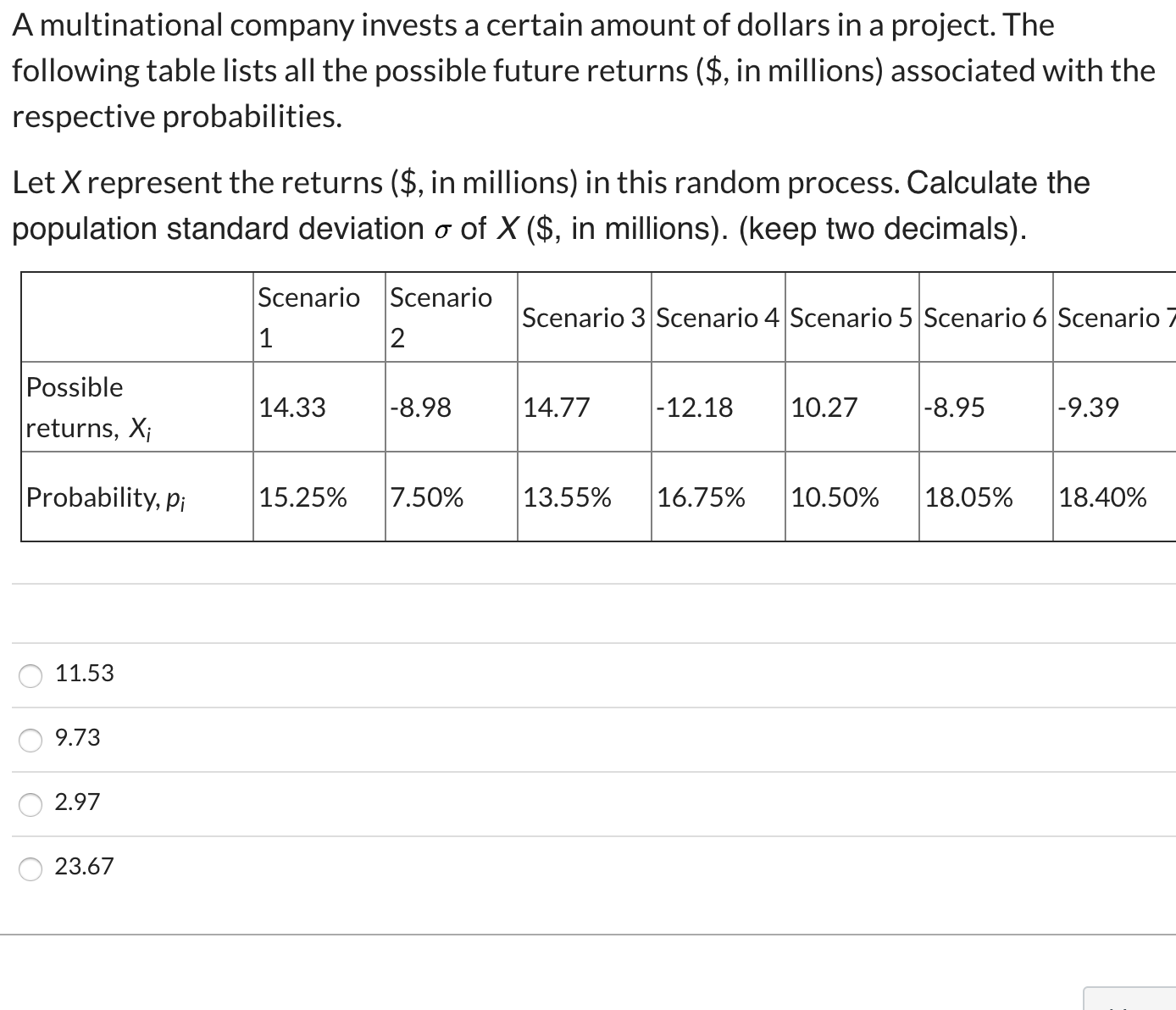Click the 14.33 return value cell
This screenshot has width=1176, height=1010.
(x=293, y=408)
